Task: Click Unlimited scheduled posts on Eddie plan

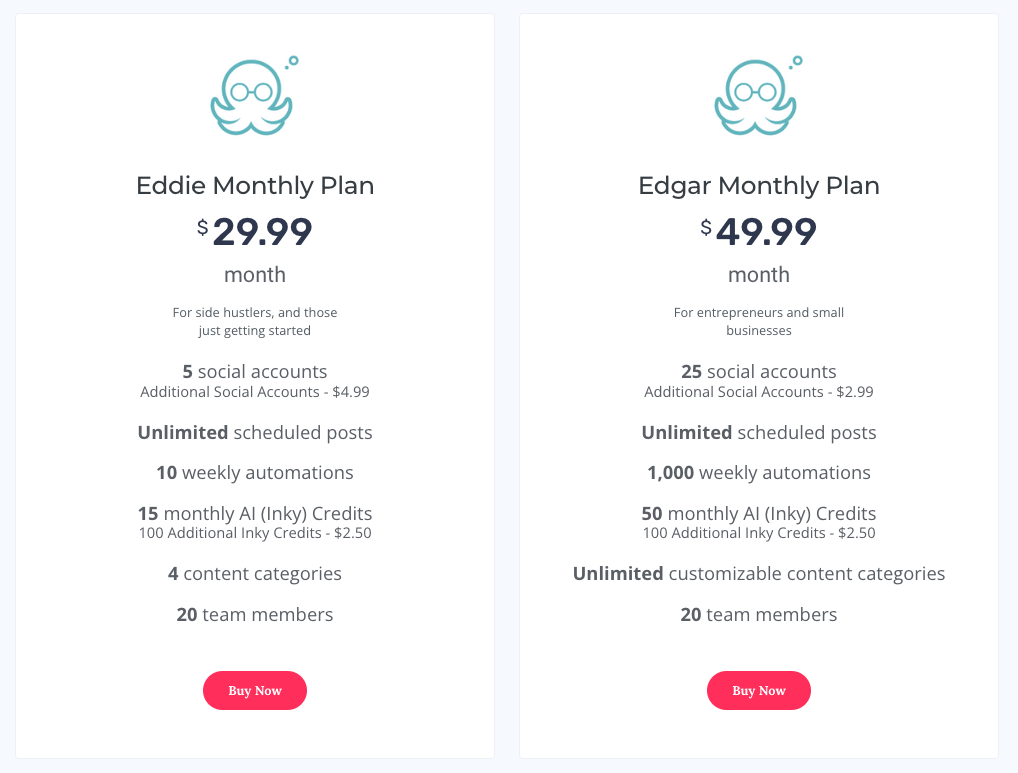Action: point(254,432)
